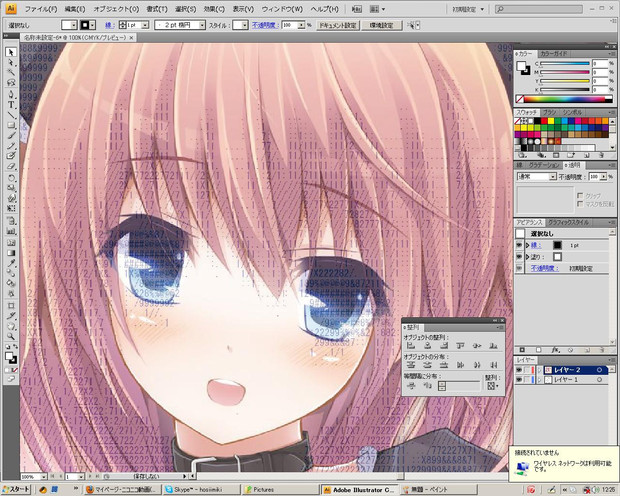The width and height of the screenshot is (620, 496).
Task: Expand 線 row triangle in Appearance panel
Action: [527, 246]
